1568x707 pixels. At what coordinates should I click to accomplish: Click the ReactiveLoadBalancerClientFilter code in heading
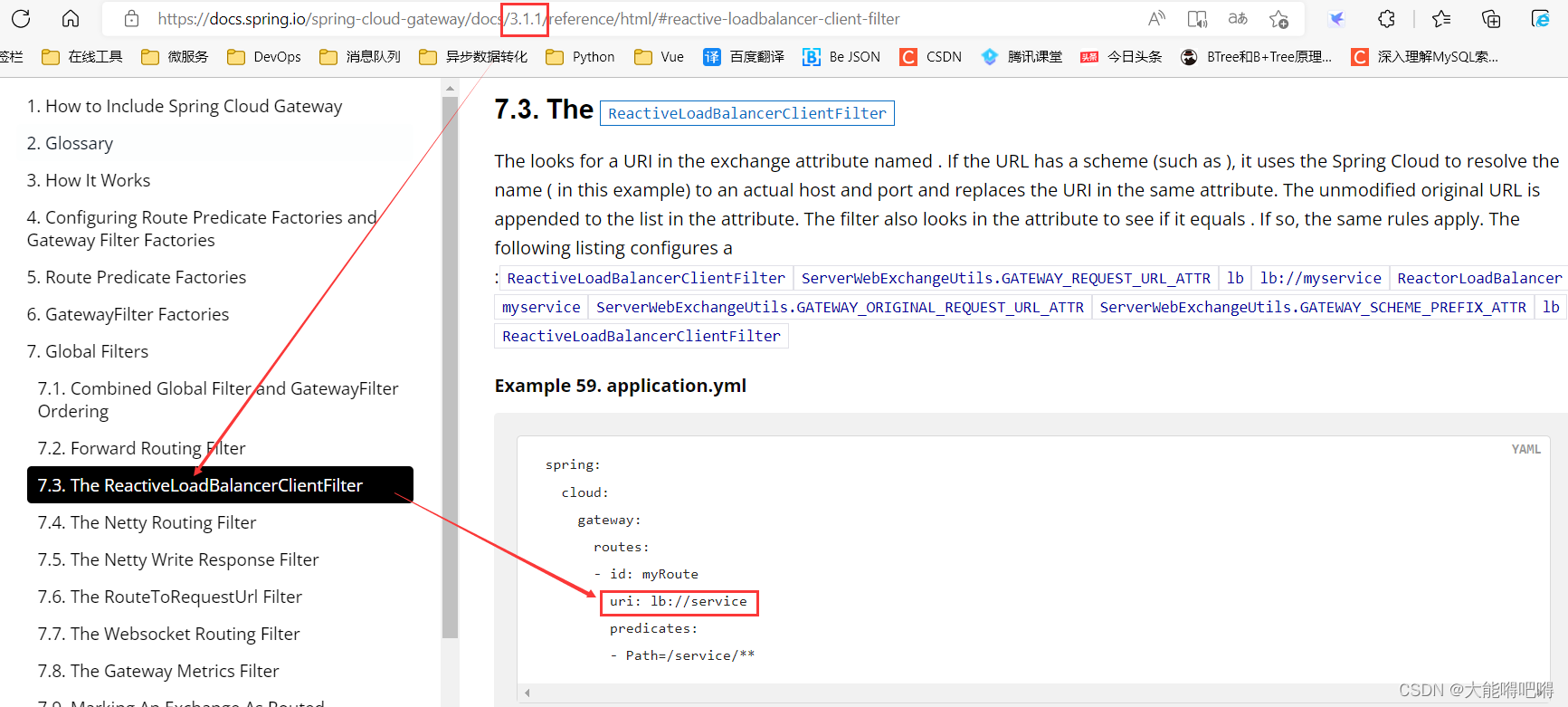pos(747,113)
